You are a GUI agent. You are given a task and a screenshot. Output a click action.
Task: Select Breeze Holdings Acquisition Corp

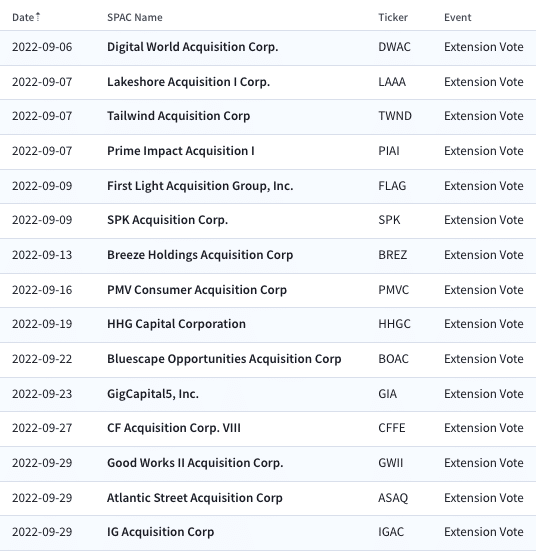coord(200,255)
